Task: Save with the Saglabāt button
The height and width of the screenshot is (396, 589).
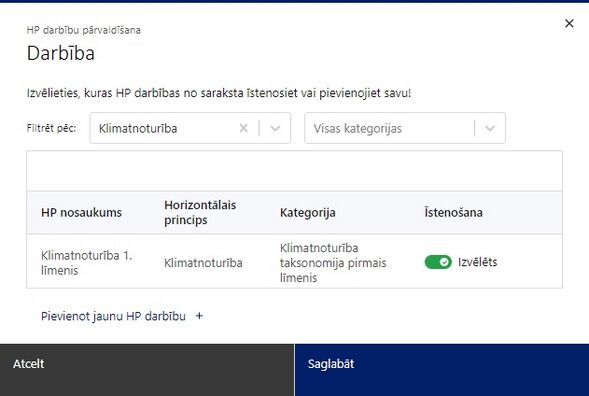Action: (x=442, y=370)
